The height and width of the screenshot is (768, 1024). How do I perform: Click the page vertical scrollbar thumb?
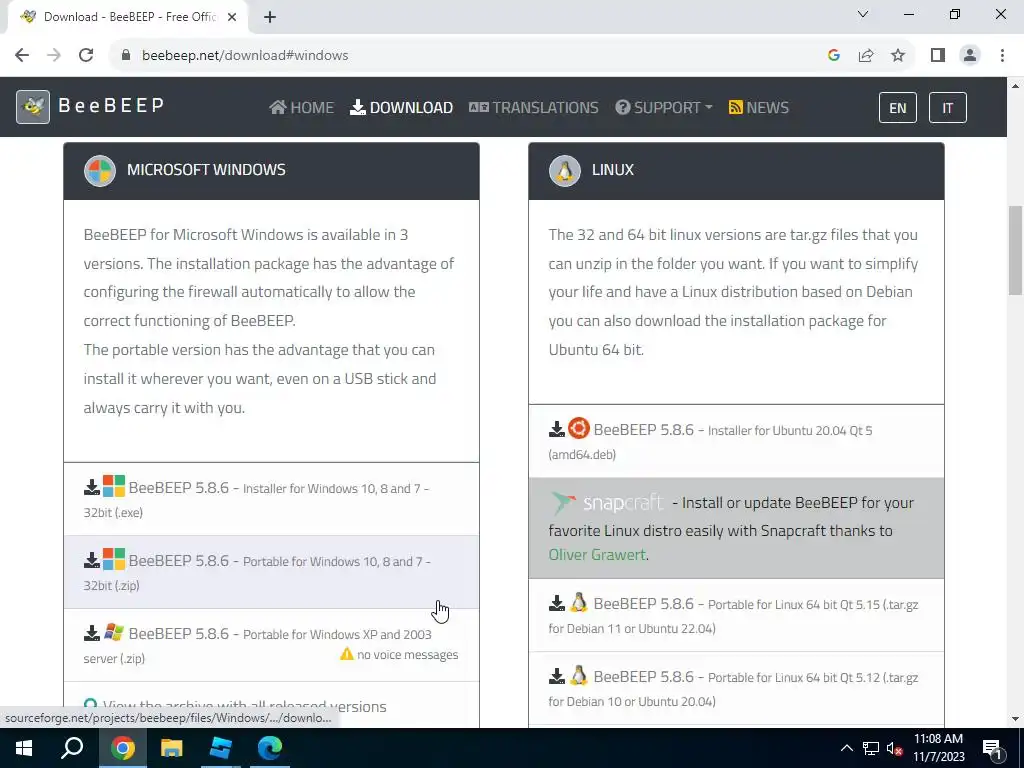(1016, 250)
